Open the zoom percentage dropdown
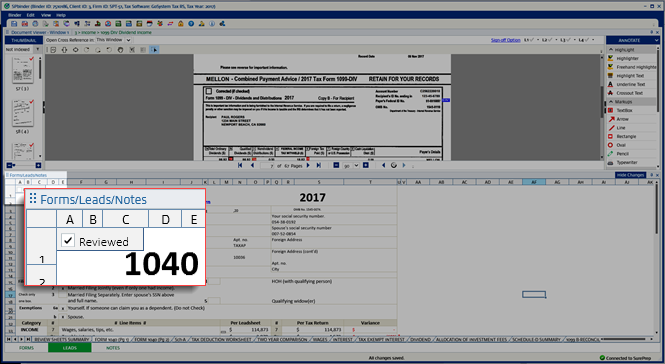 [x=356, y=165]
